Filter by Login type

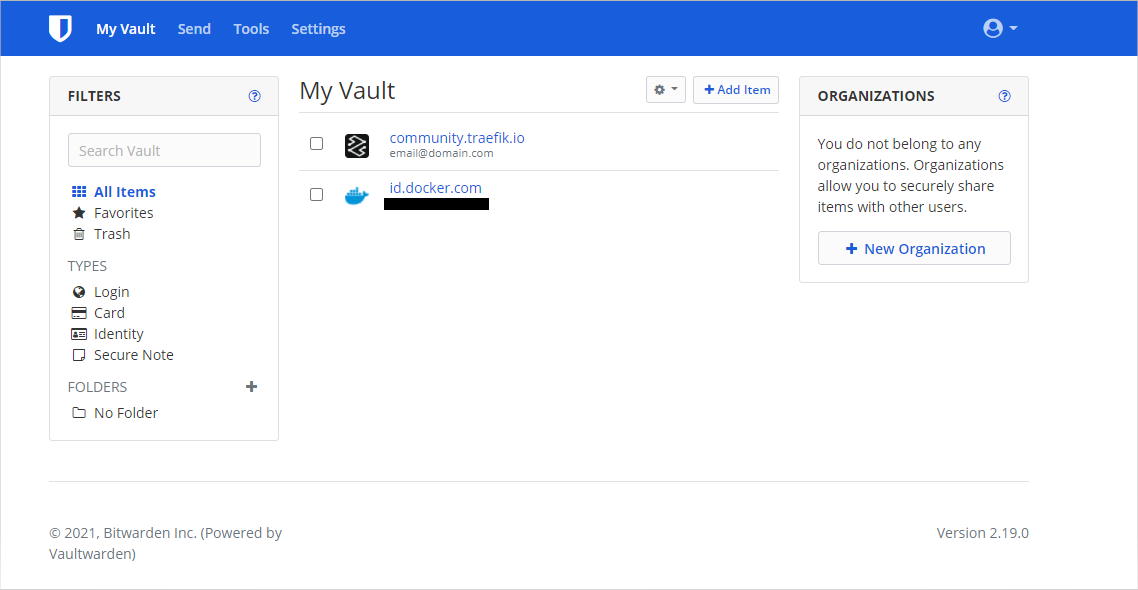click(100, 292)
